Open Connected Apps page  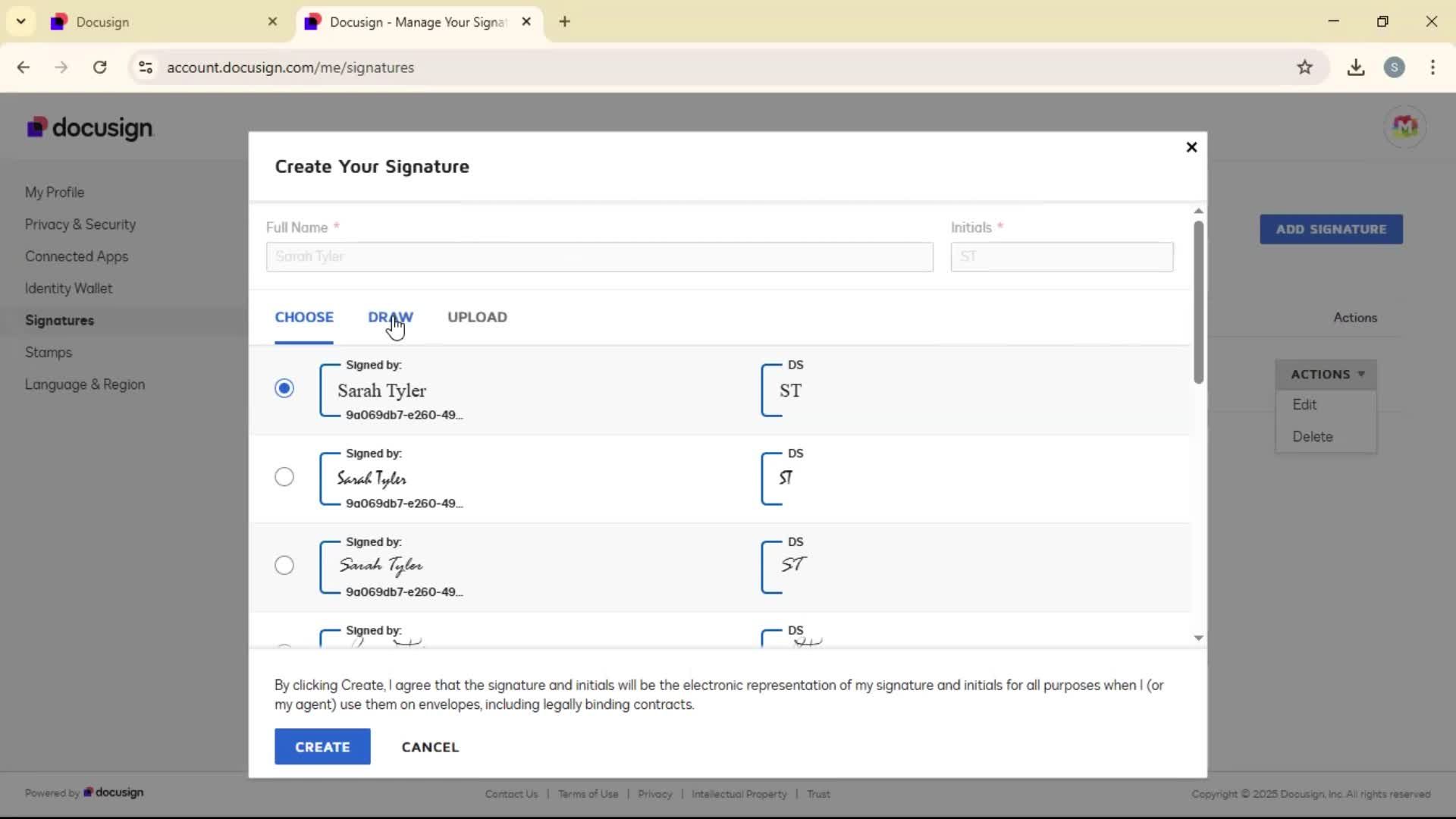point(77,256)
